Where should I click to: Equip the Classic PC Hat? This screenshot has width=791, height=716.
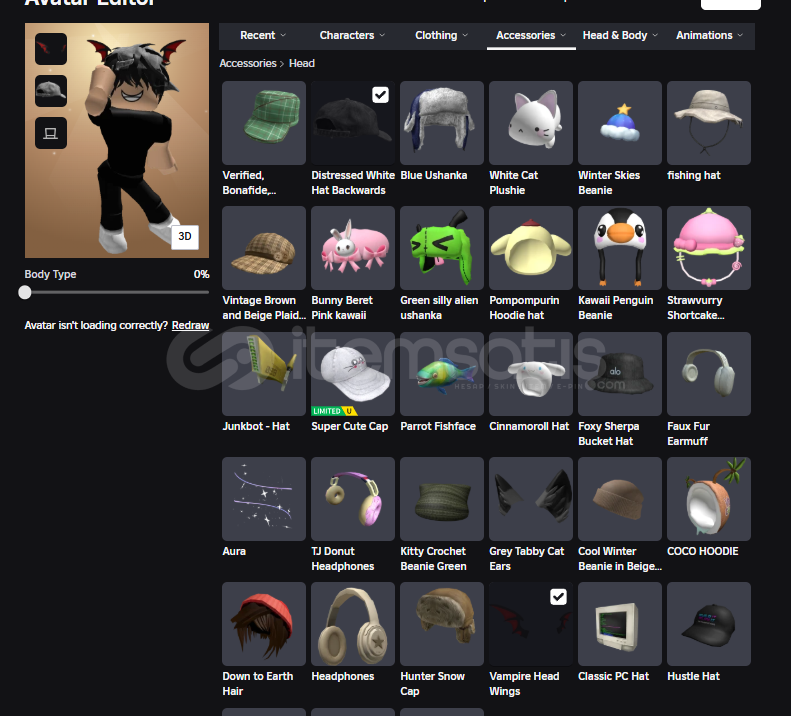pyautogui.click(x=620, y=624)
